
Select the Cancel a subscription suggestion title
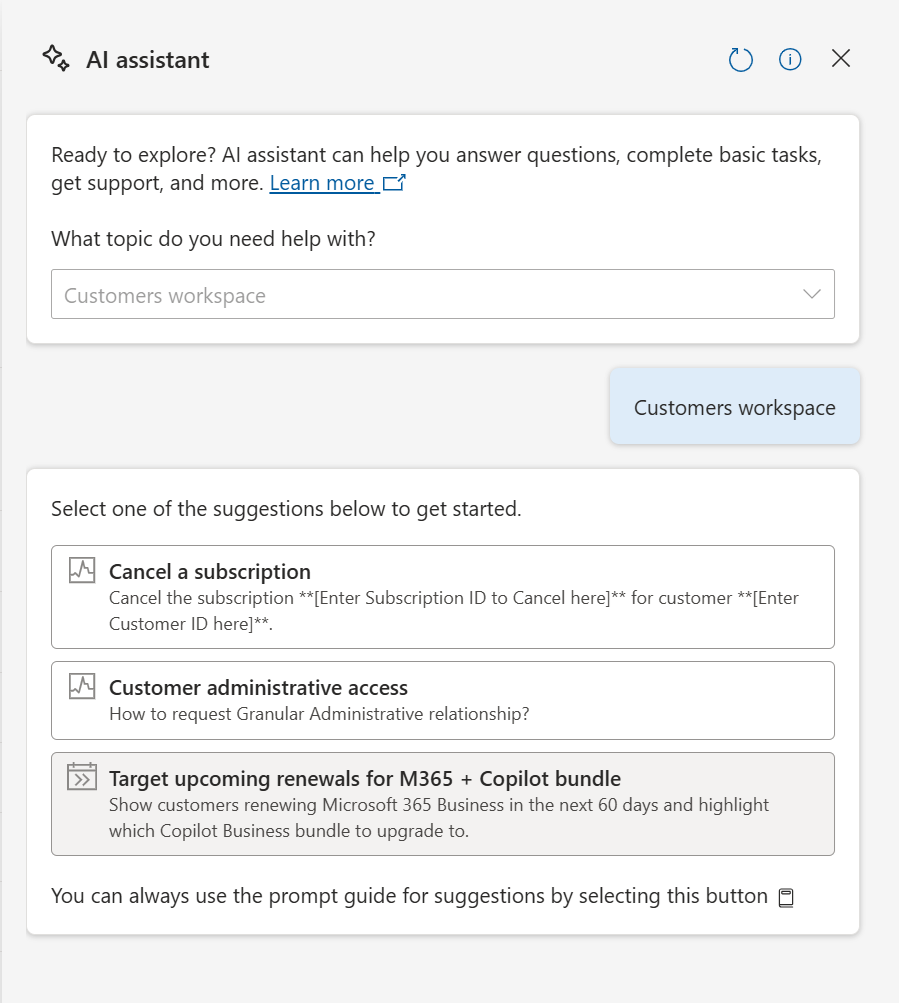(x=210, y=572)
